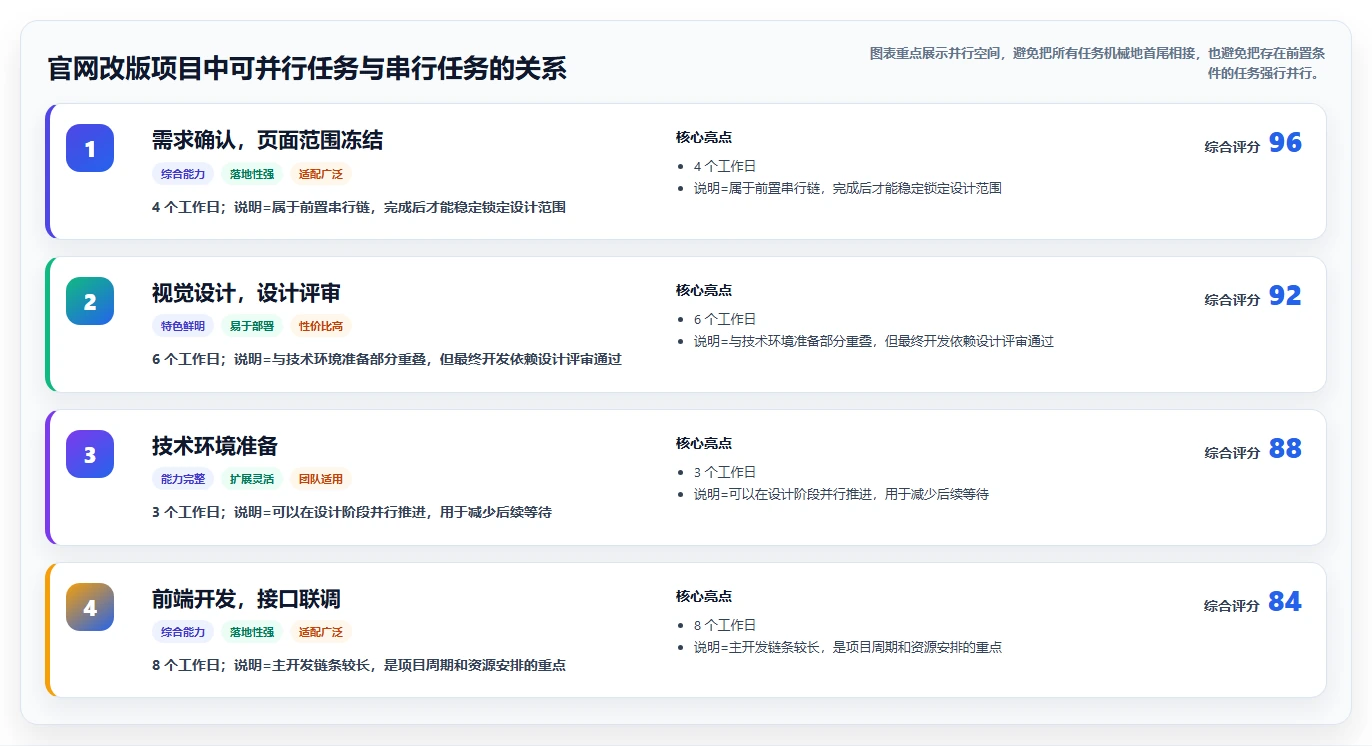Click bullet 说明=主开发链条较长，是项目周期和资源安排的重点
Screen dimensions: 1372x746
point(848,647)
